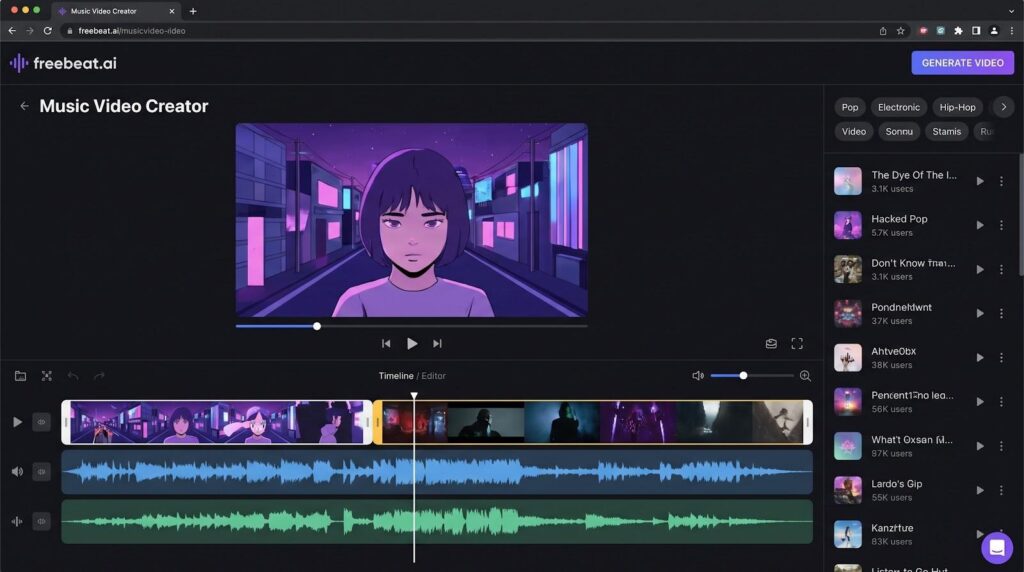This screenshot has width=1024, height=572.
Task: Open options menu for Hacked Pop
Action: 1001,225
